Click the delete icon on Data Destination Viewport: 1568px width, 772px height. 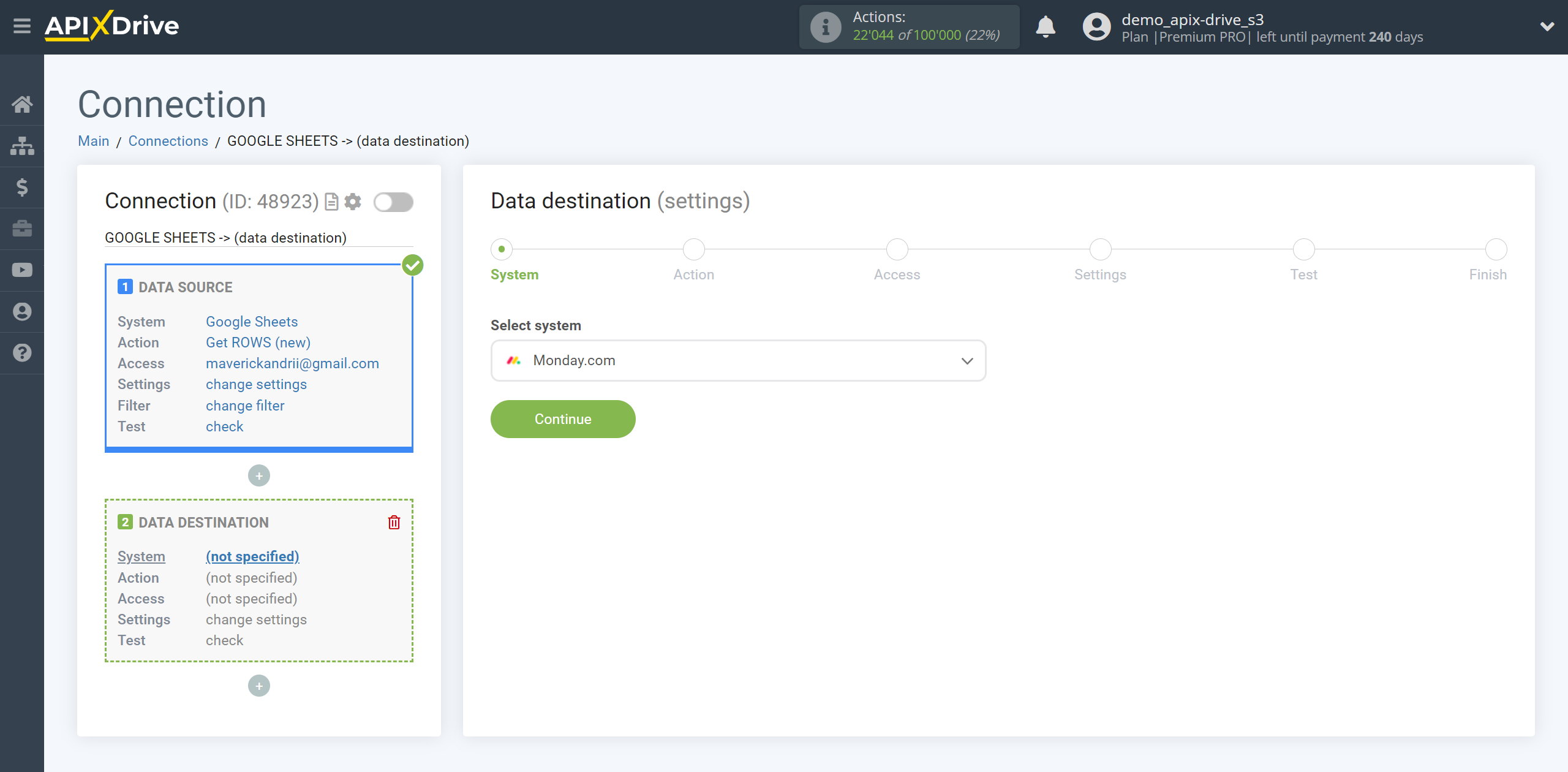click(x=396, y=522)
